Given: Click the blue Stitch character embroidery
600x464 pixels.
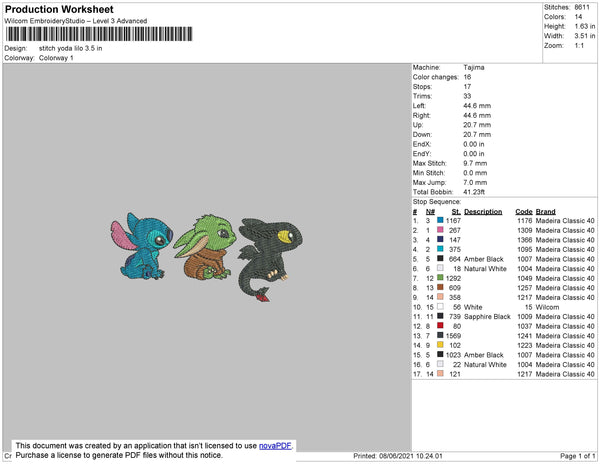Looking at the screenshot, I should coord(142,246).
